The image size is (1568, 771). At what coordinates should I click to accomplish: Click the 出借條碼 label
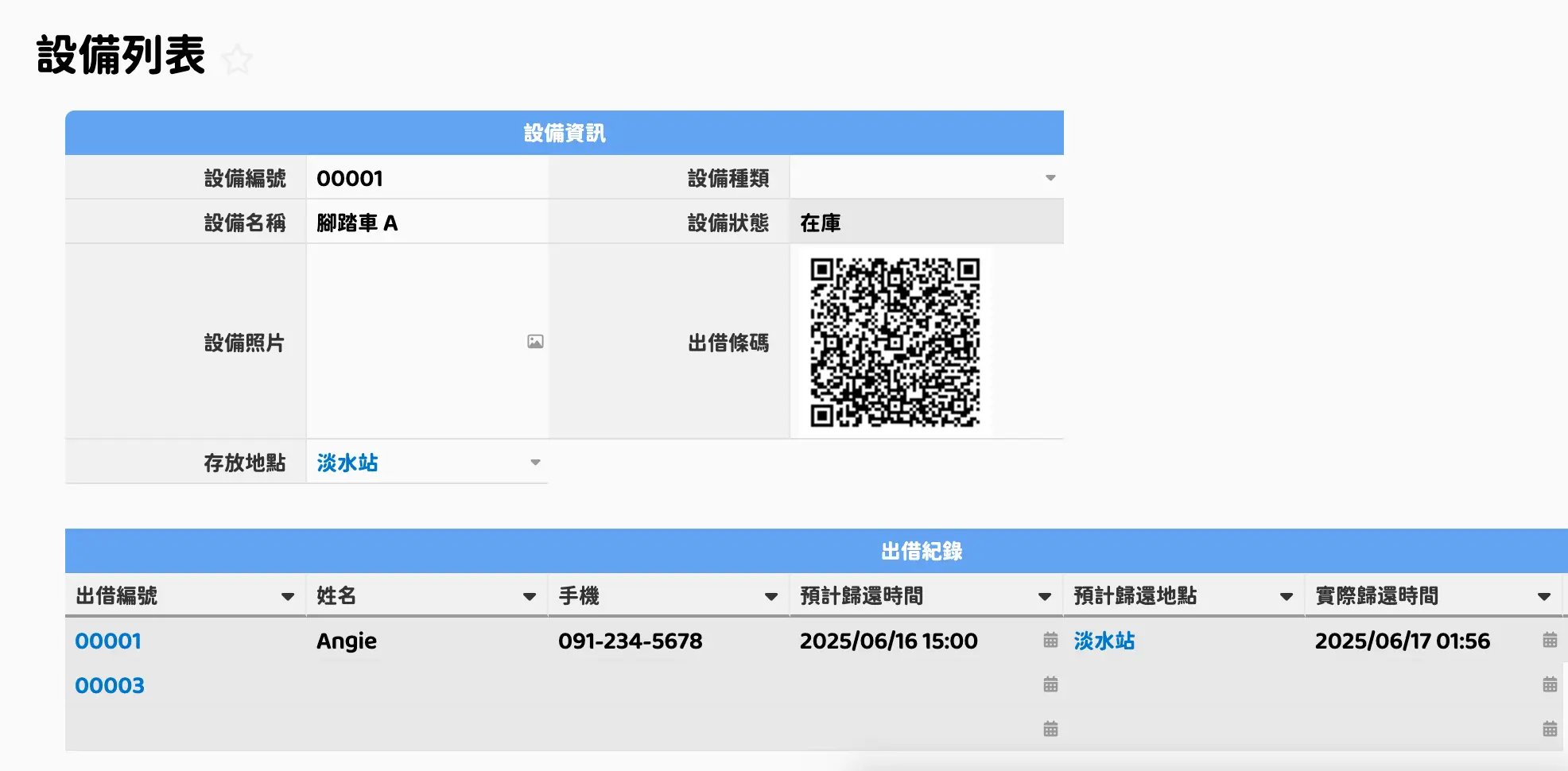728,343
